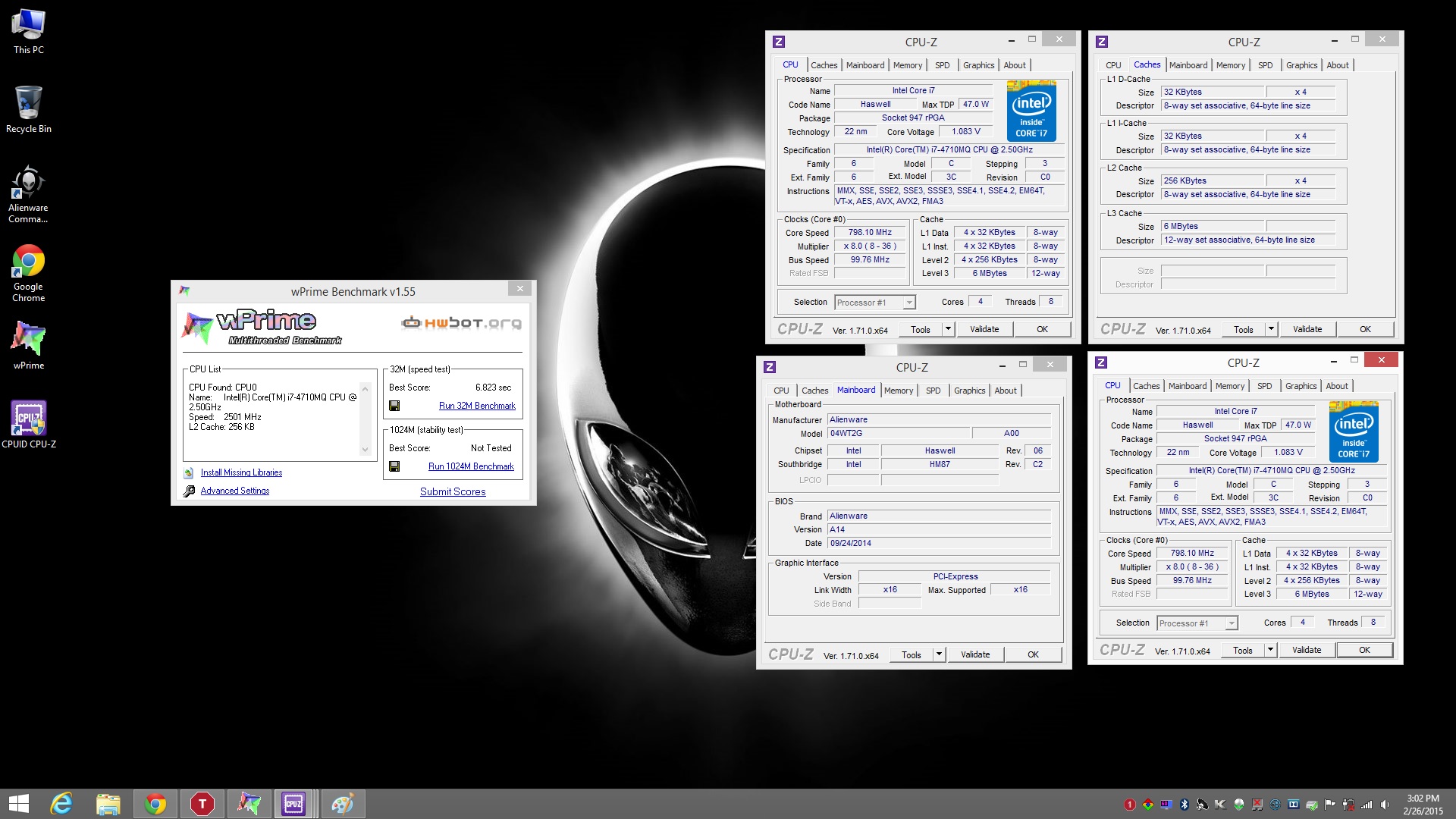The width and height of the screenshot is (1456, 819).
Task: Open the Windows Start button
Action: point(18,804)
